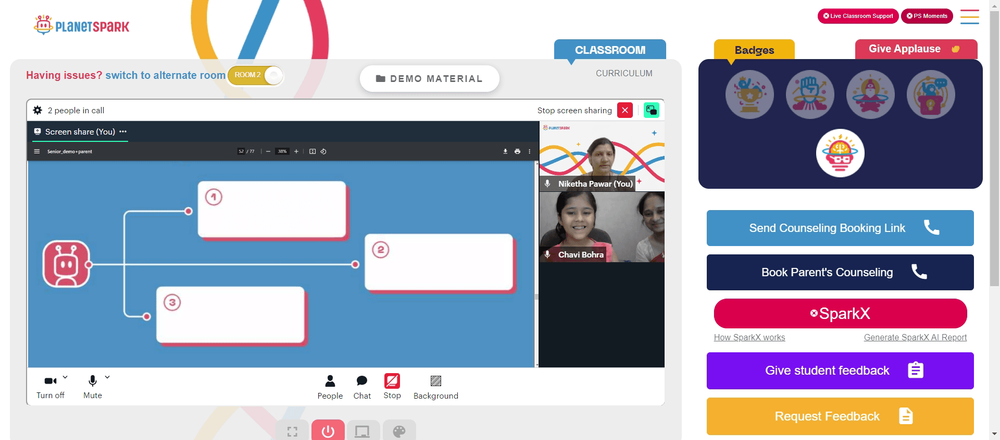Click Book Parent's Counseling
1000x440 pixels.
[840, 272]
